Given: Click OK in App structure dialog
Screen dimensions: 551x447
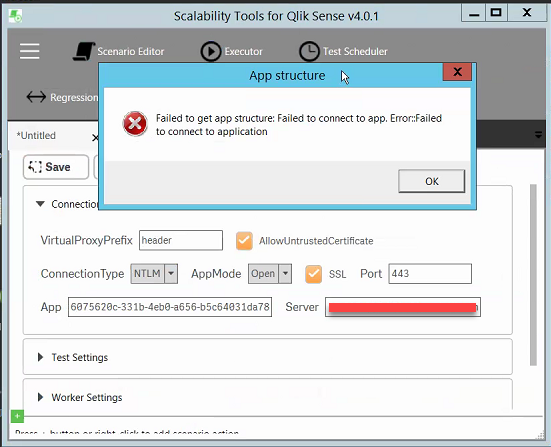Looking at the screenshot, I should (432, 181).
